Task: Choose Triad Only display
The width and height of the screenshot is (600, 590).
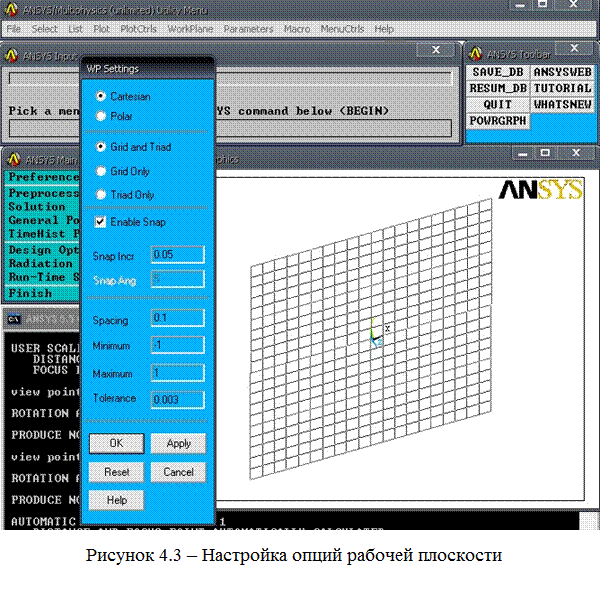Action: [101, 195]
